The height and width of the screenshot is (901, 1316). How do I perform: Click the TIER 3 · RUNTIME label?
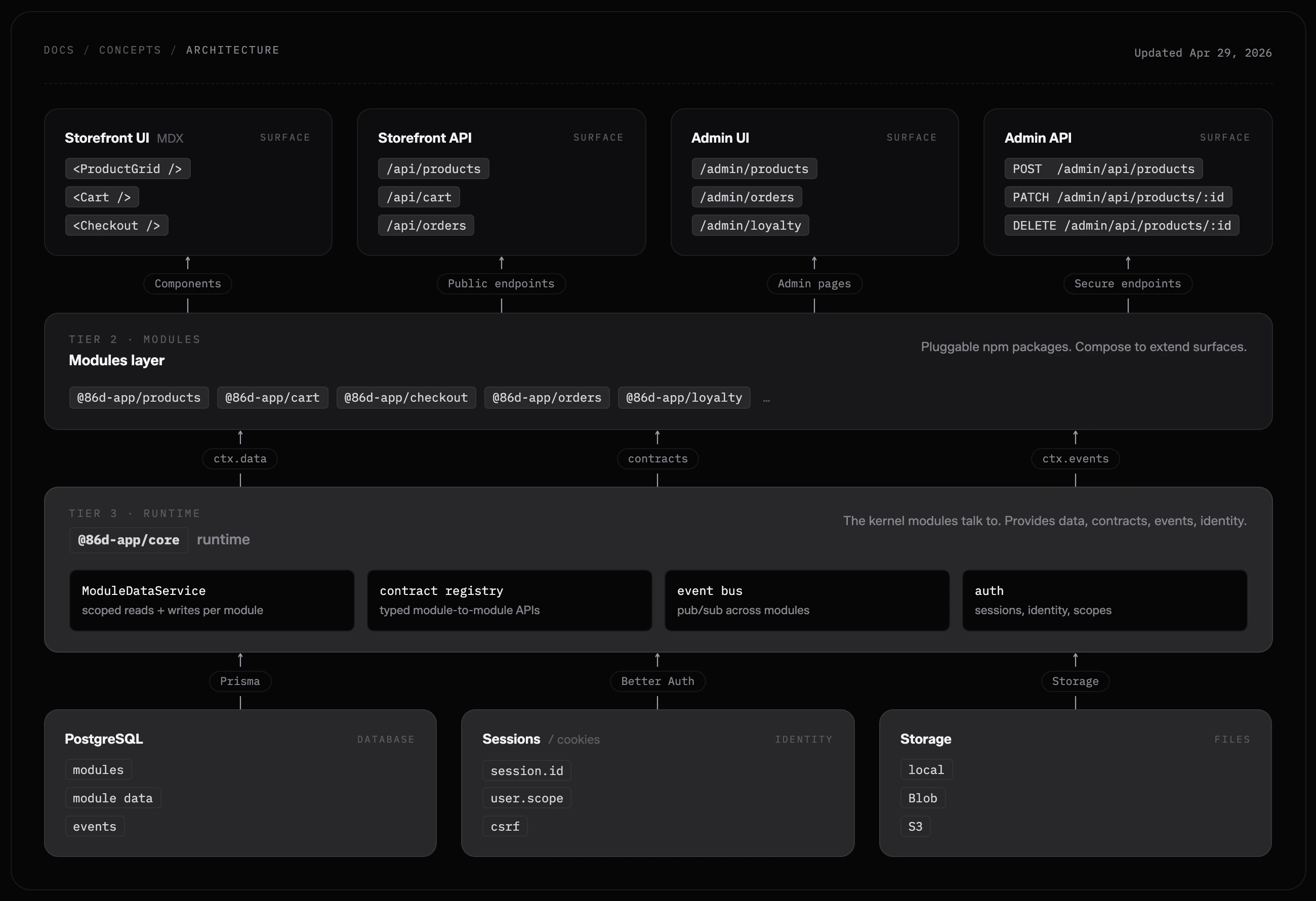(135, 513)
